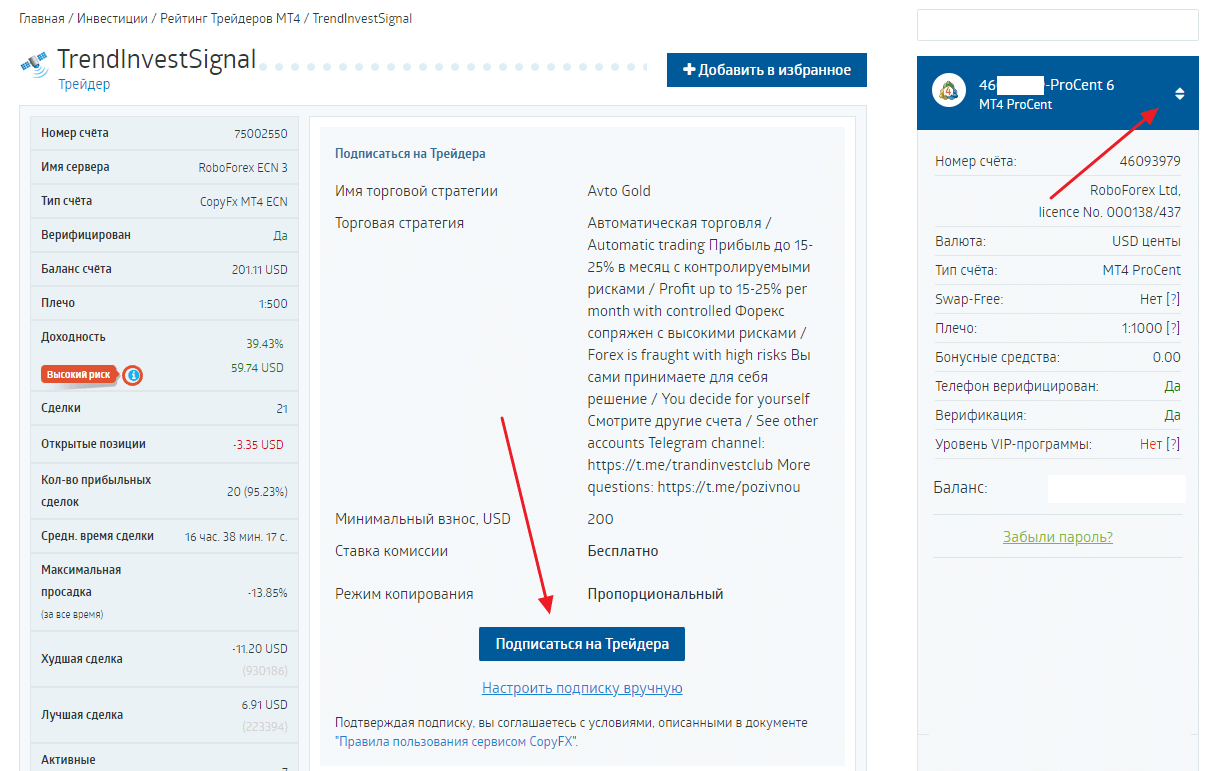Open Настроить подписку вручную link

[582, 688]
